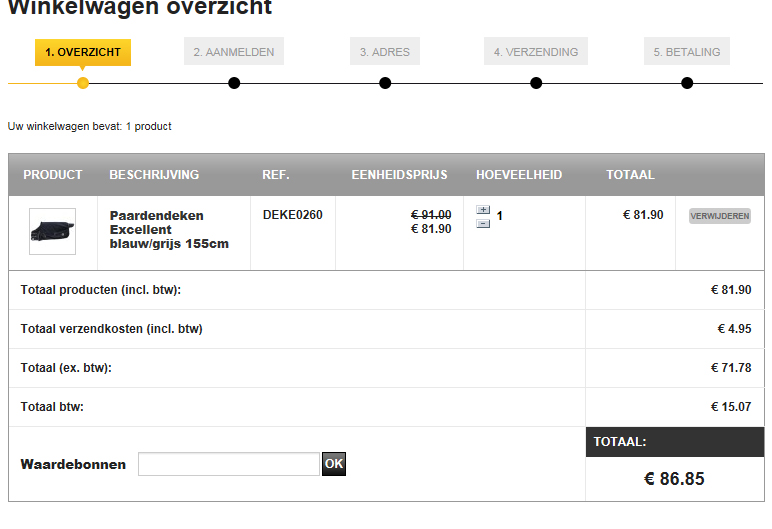This screenshot has height=529, width=772.
Task: Open the Paardendeken Excellent product link
Action: coord(169,230)
